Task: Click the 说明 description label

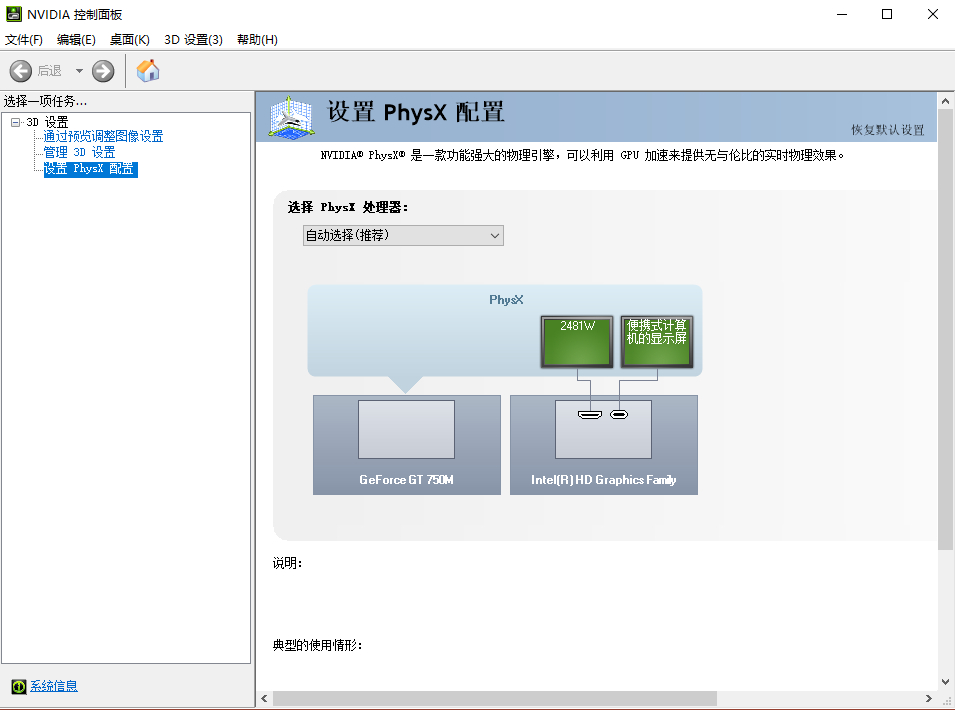Action: coord(287,563)
